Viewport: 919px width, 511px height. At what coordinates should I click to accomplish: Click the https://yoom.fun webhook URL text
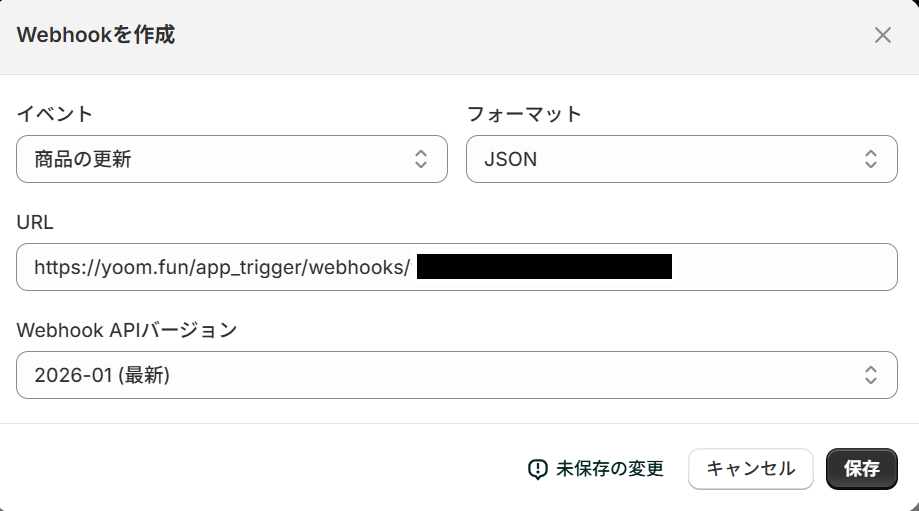coord(221,267)
